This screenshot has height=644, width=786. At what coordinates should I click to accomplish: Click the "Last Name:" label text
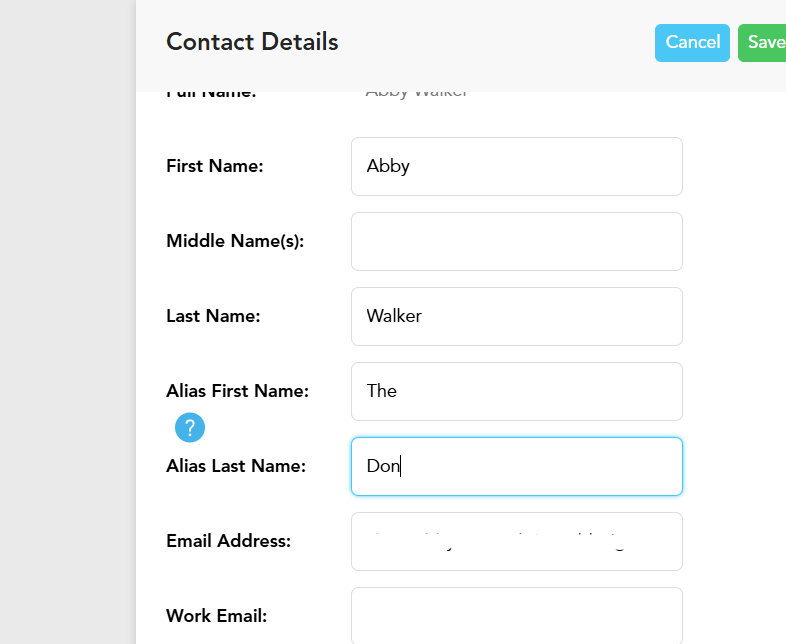pyautogui.click(x=213, y=316)
